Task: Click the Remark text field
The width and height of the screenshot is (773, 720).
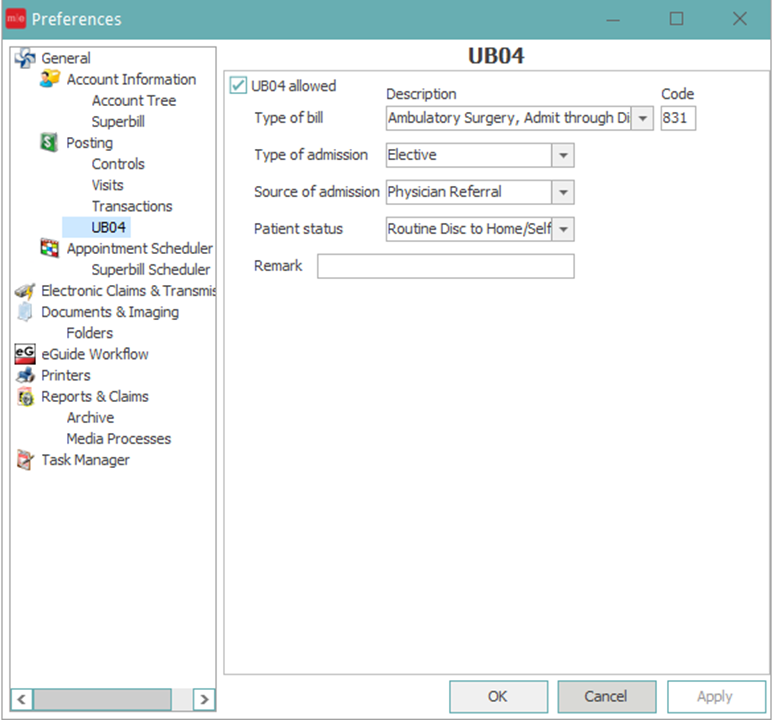Action: [445, 266]
